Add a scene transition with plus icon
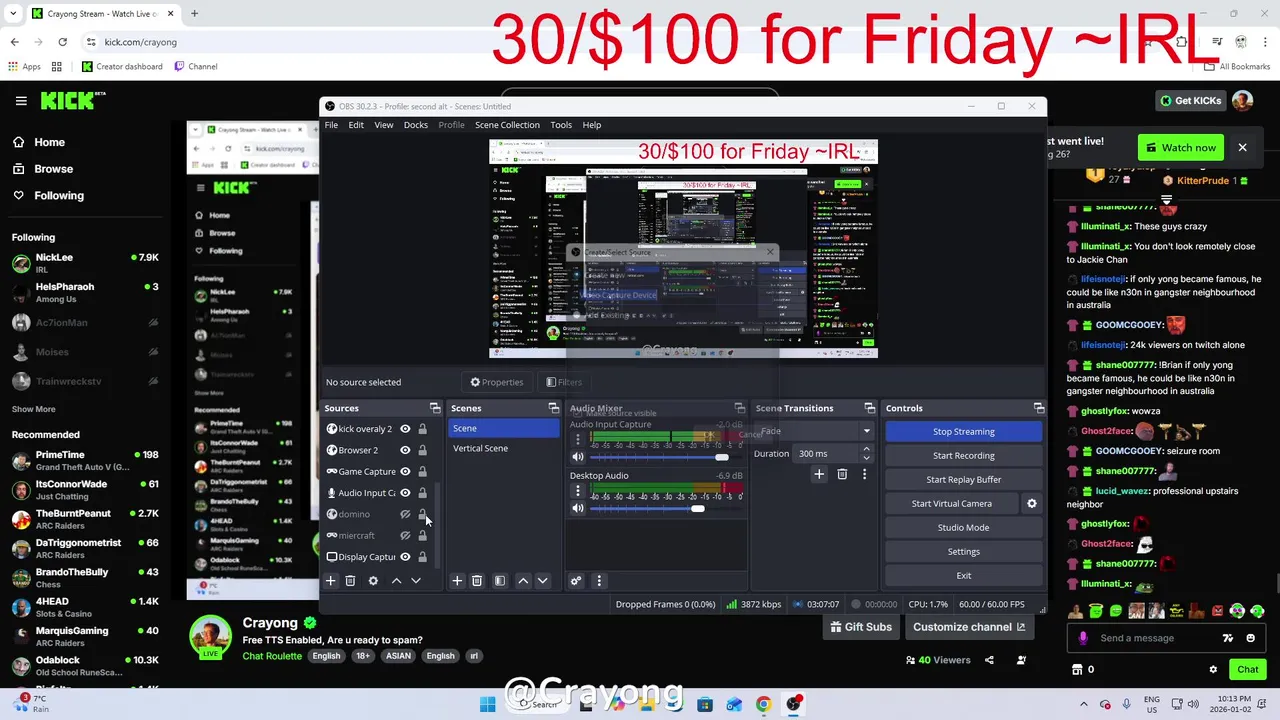Image resolution: width=1280 pixels, height=720 pixels. pyautogui.click(x=819, y=474)
